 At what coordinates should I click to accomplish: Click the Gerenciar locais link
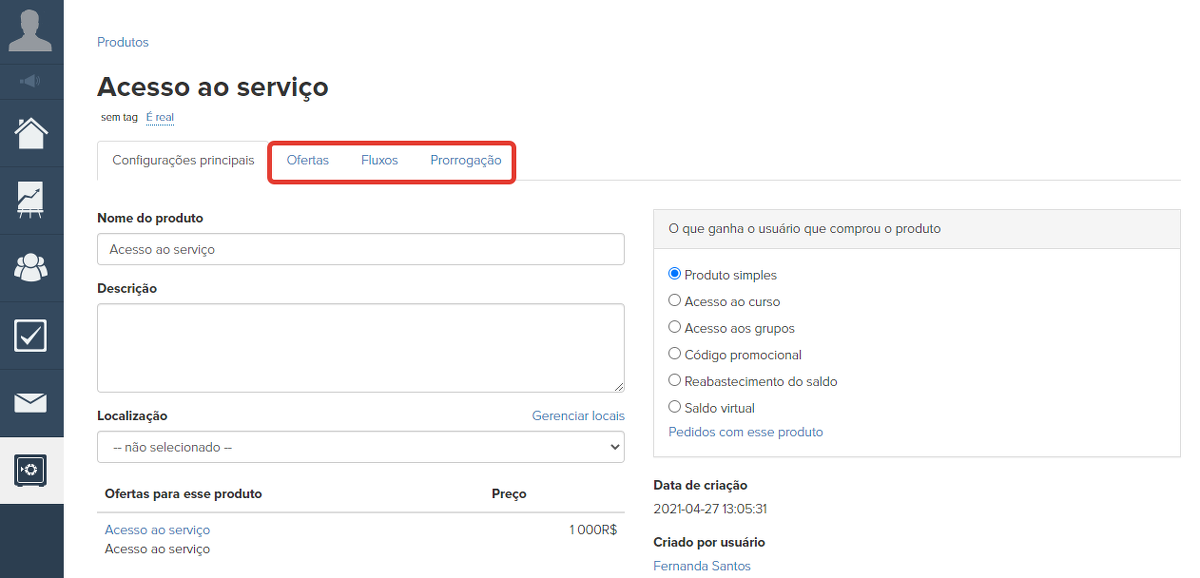tap(578, 416)
